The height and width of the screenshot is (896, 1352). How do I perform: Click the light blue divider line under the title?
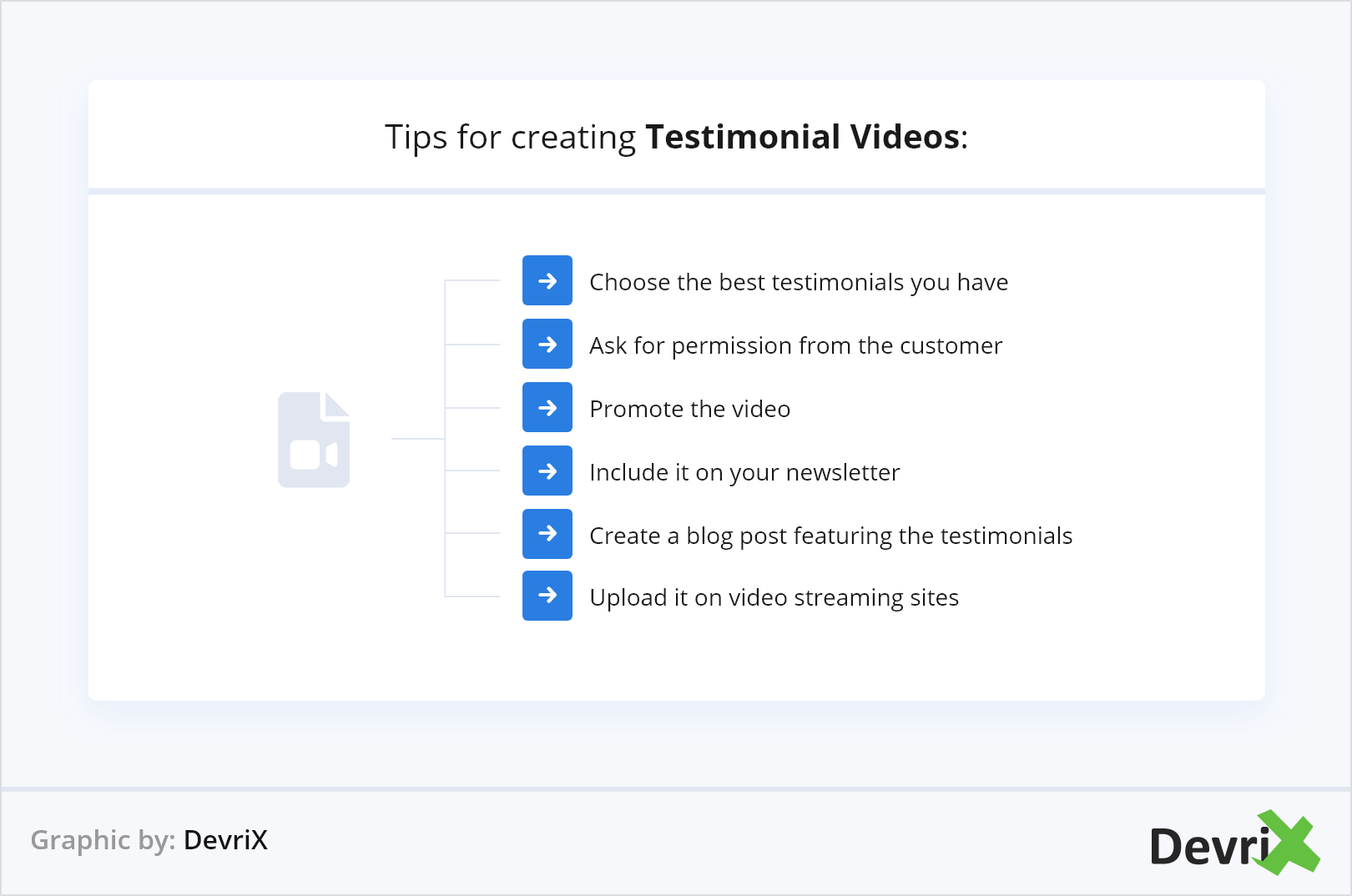pyautogui.click(x=676, y=192)
